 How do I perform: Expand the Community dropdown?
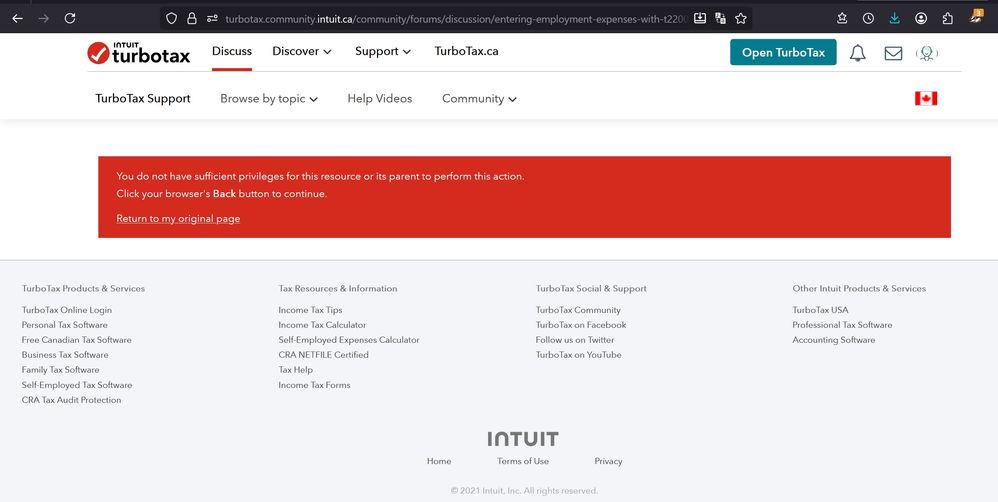[479, 98]
